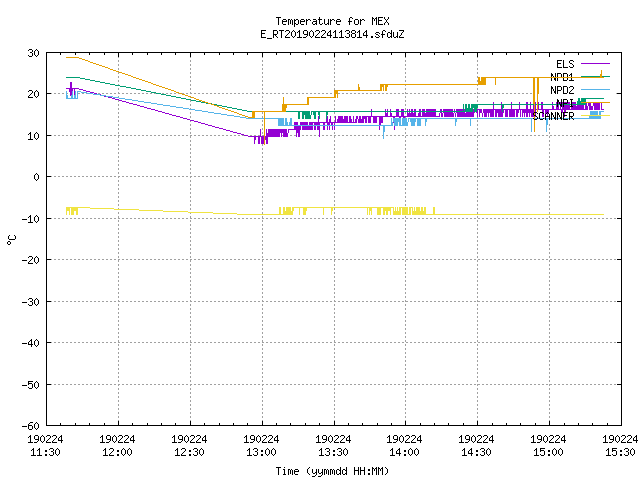Viewport: 640px width, 480px height.
Task: Click the y-axis label -40
Action: (x=31, y=343)
